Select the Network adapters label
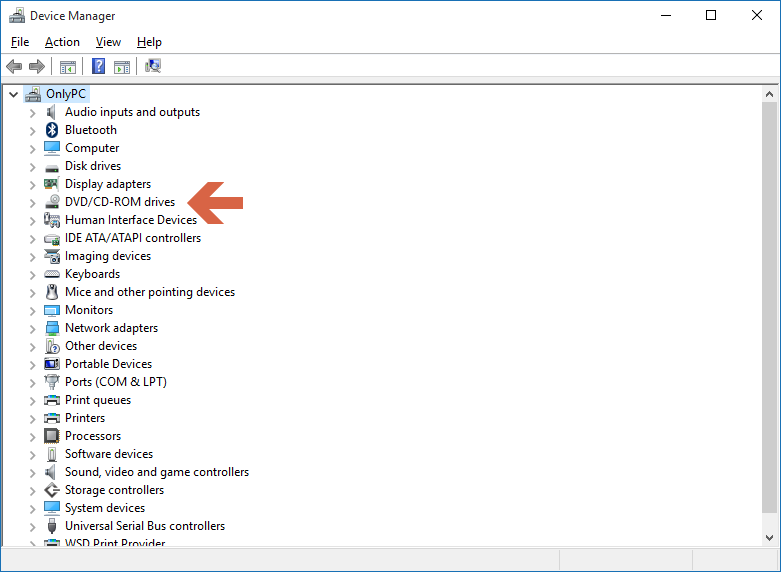Viewport: 781px width, 572px height. click(x=112, y=328)
